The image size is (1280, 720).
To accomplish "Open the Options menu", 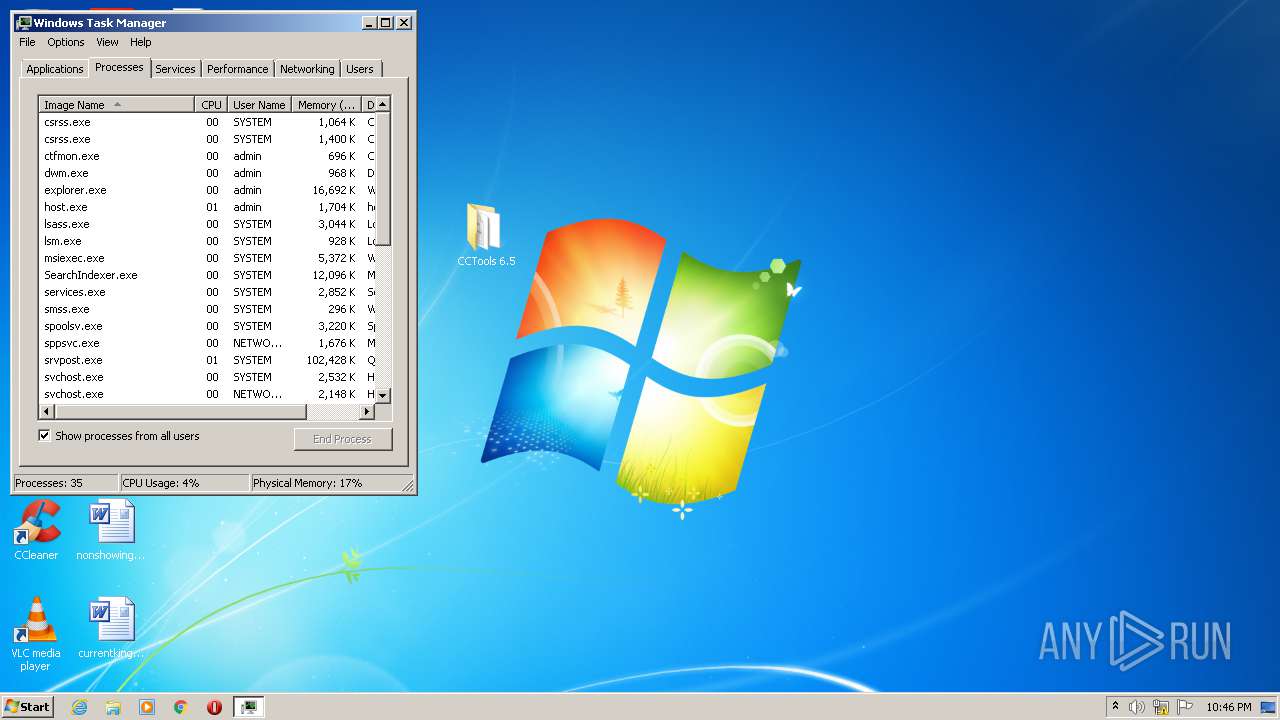I will pyautogui.click(x=66, y=42).
